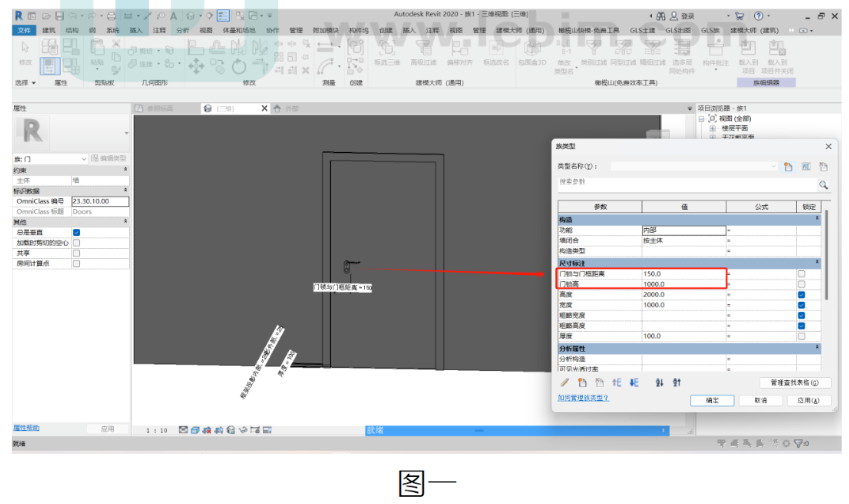Image resolution: width=849 pixels, height=504 pixels.
Task: Click the pencil edit parameter icon
Action: pos(565,383)
